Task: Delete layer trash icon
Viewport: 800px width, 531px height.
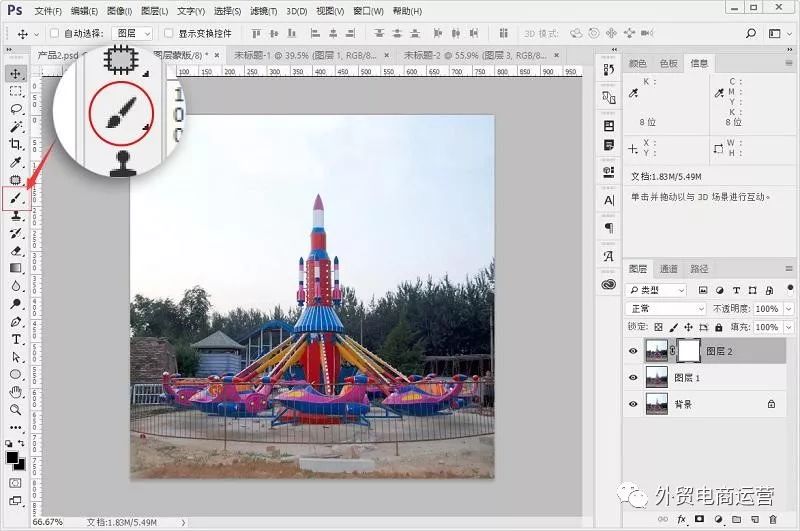Action: point(773,519)
